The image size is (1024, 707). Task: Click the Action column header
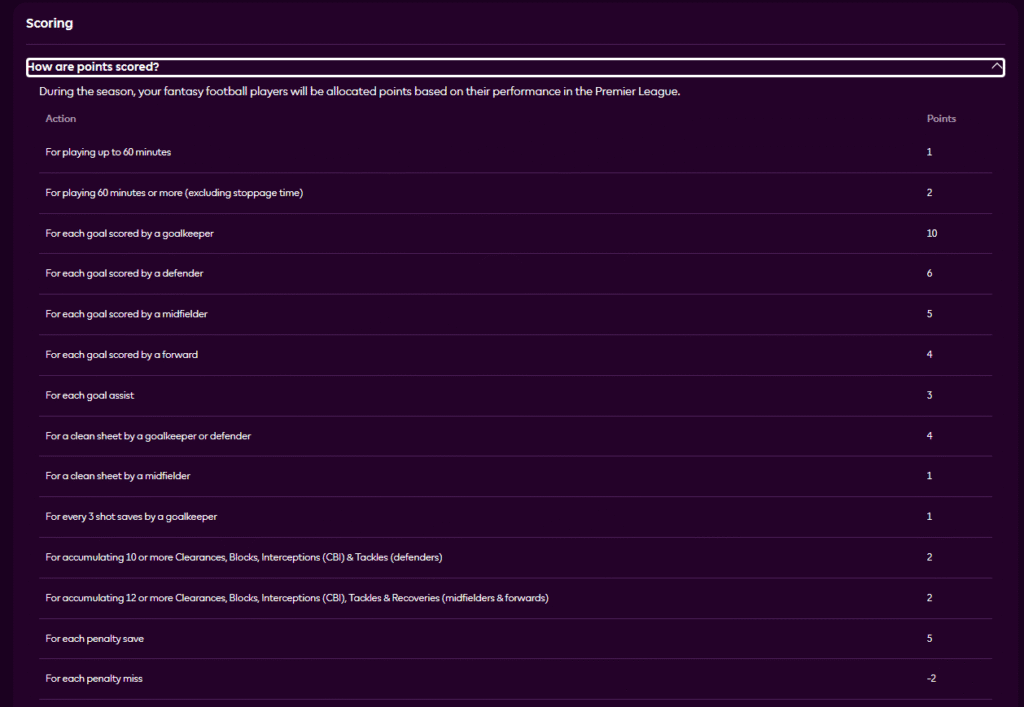(x=61, y=119)
